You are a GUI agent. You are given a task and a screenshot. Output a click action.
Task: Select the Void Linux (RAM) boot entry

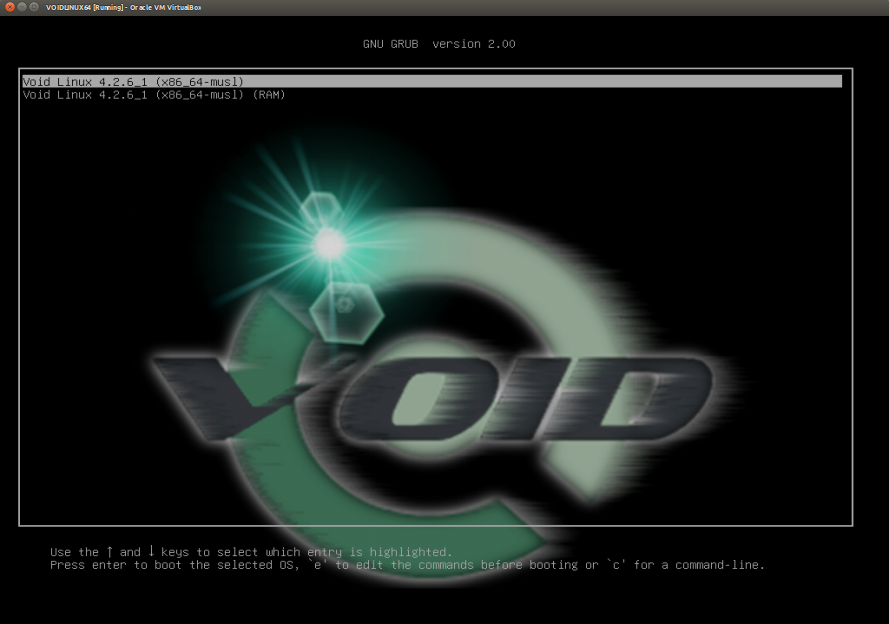click(154, 95)
